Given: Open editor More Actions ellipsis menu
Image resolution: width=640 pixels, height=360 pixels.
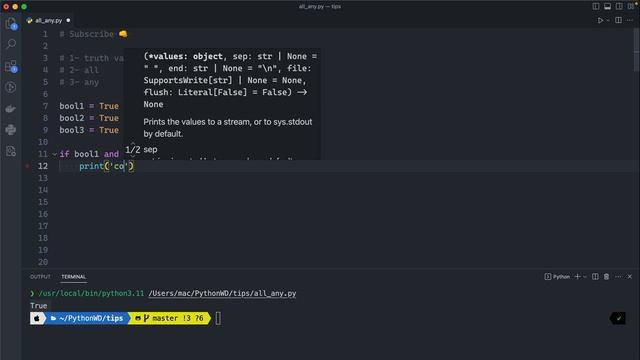Looking at the screenshot, I should point(630,20).
